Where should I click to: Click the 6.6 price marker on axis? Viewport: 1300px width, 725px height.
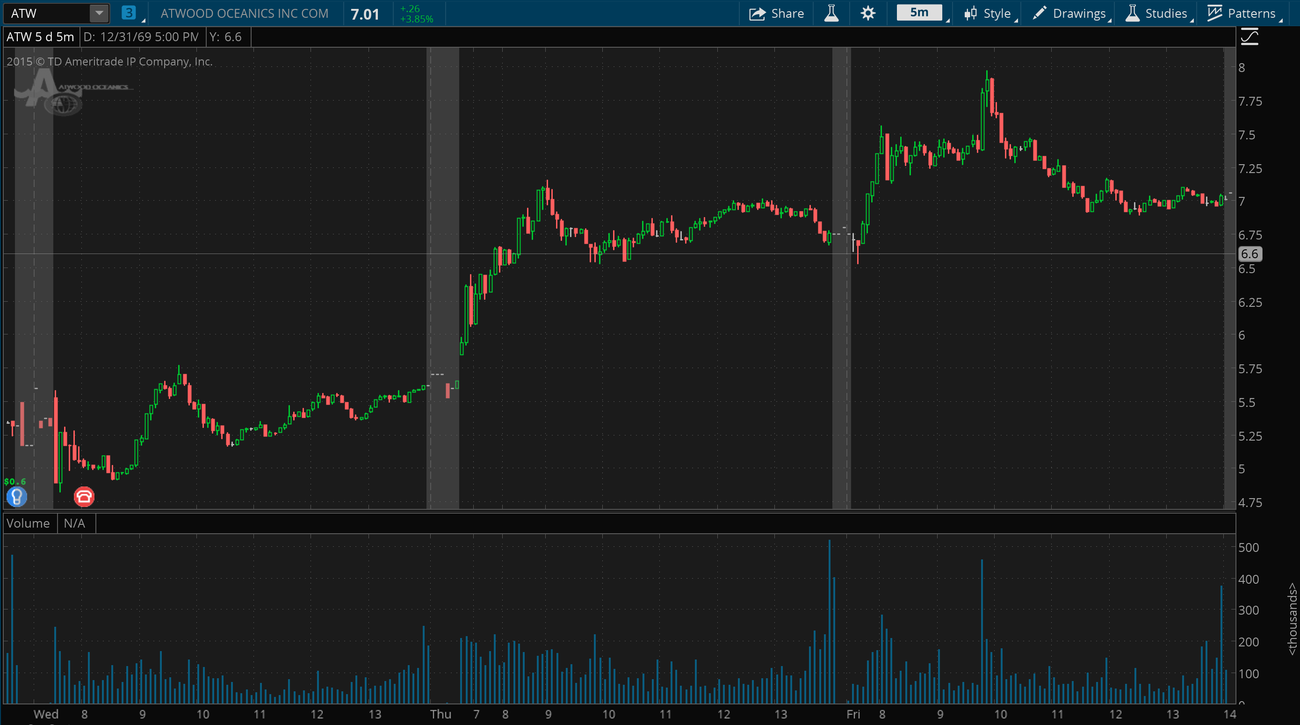1249,254
